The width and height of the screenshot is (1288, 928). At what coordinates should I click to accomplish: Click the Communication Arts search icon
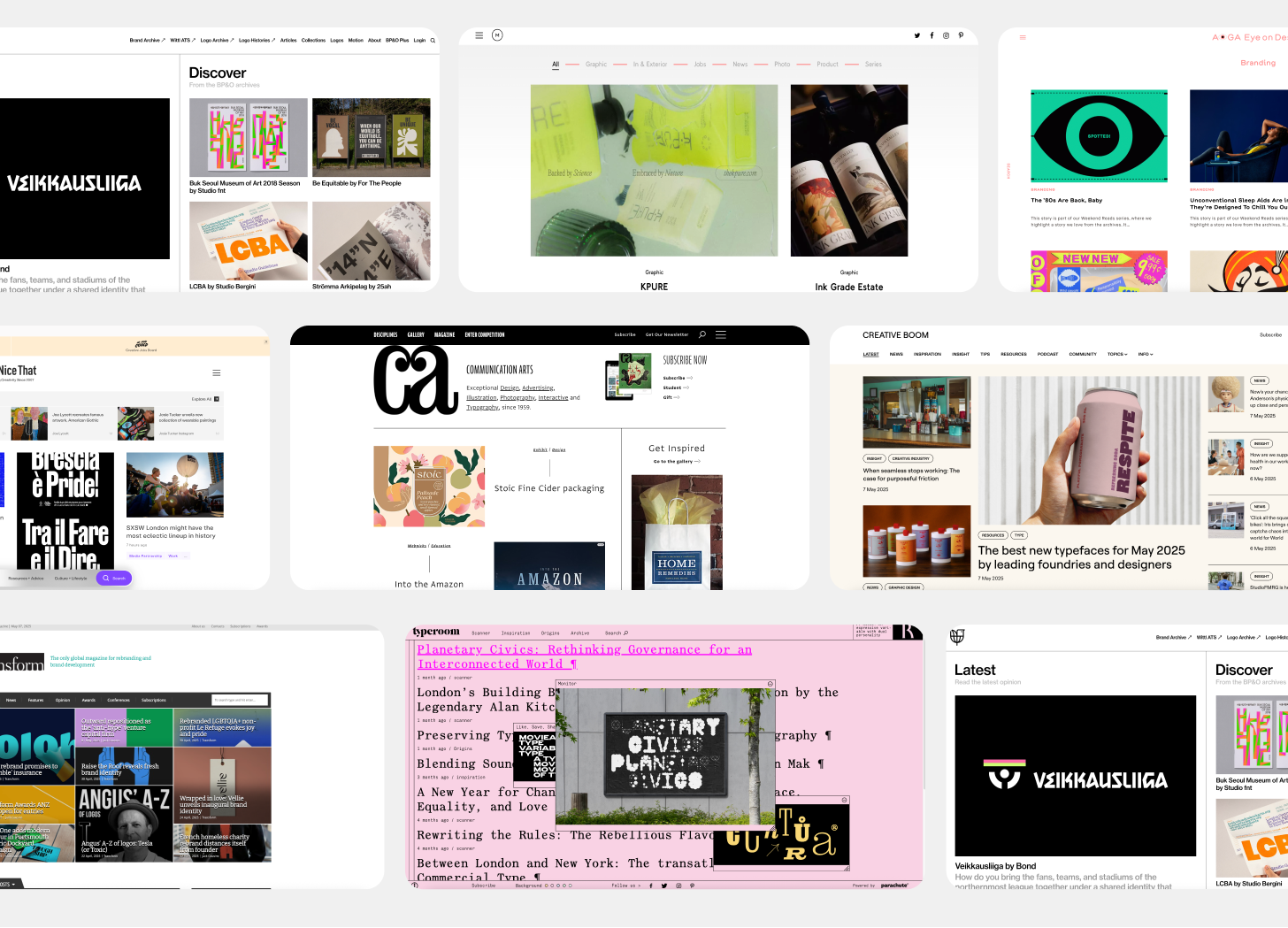[x=702, y=334]
